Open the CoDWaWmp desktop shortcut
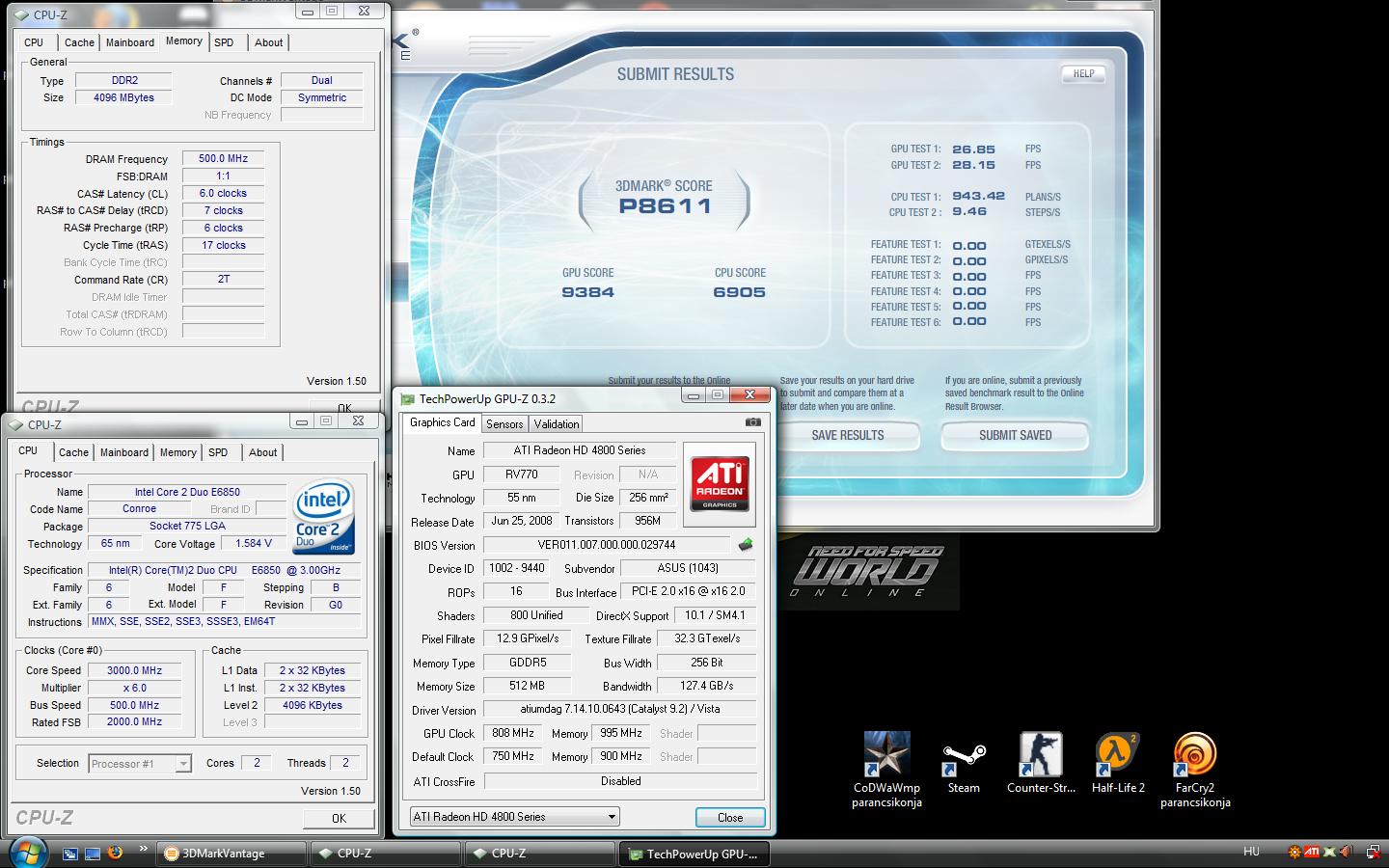Viewport: 1389px width, 868px height. click(886, 770)
